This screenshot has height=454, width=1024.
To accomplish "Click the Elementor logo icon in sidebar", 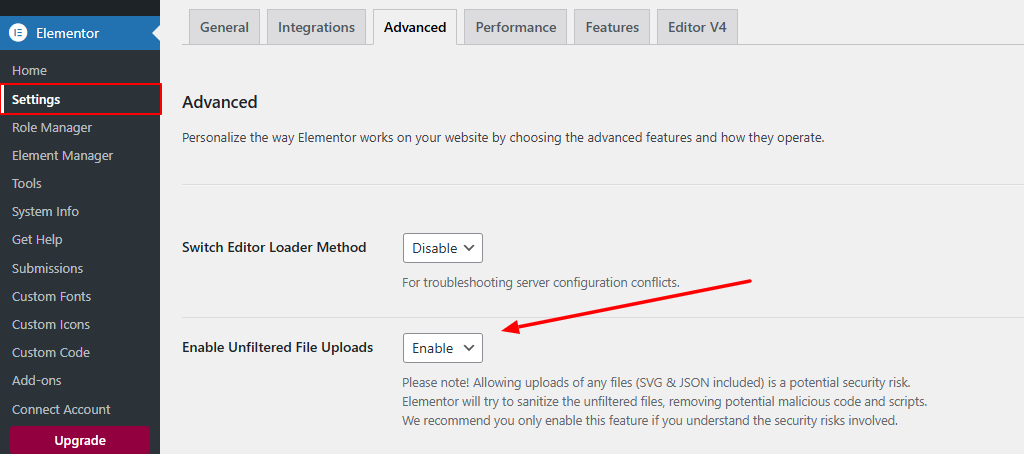I will 17,33.
